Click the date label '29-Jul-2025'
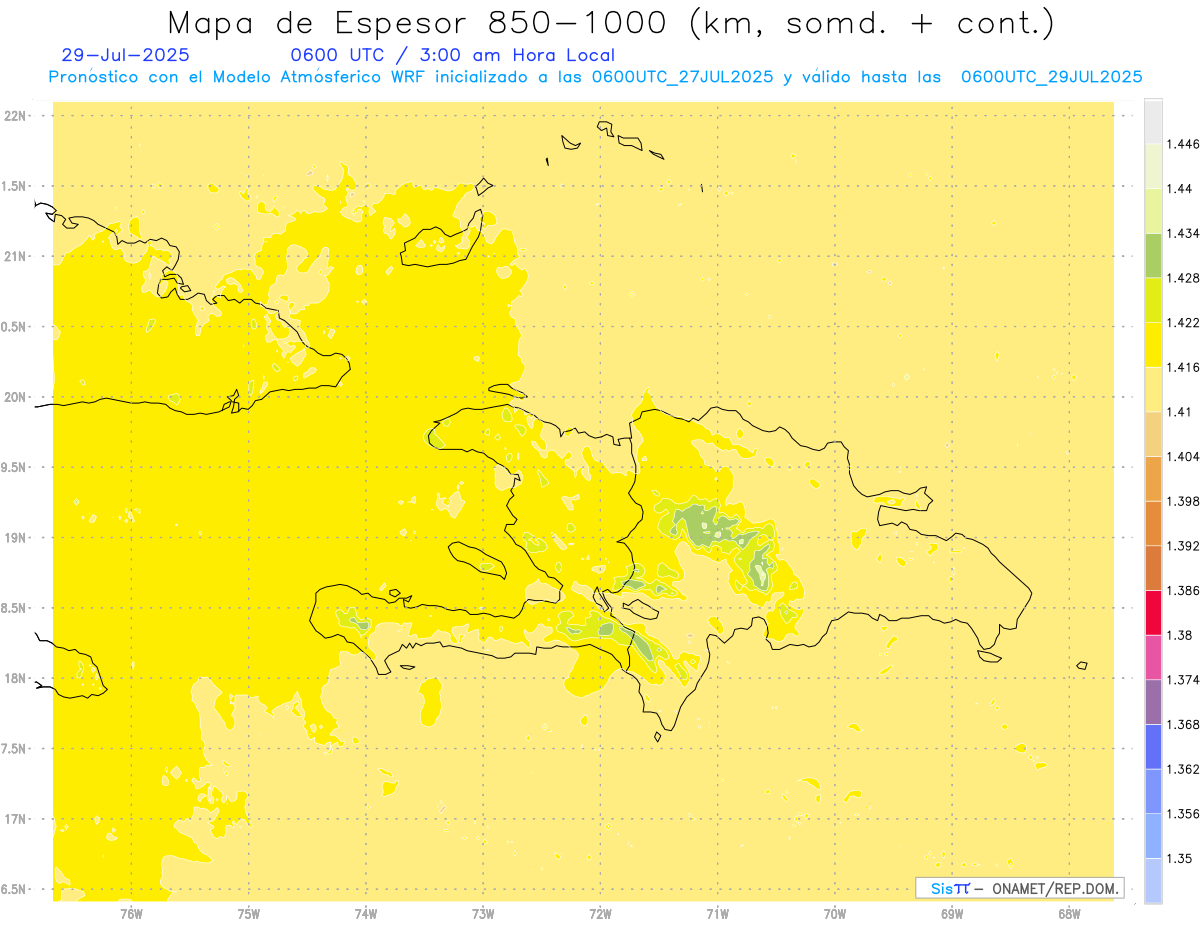The height and width of the screenshot is (927, 1200). click(x=125, y=55)
